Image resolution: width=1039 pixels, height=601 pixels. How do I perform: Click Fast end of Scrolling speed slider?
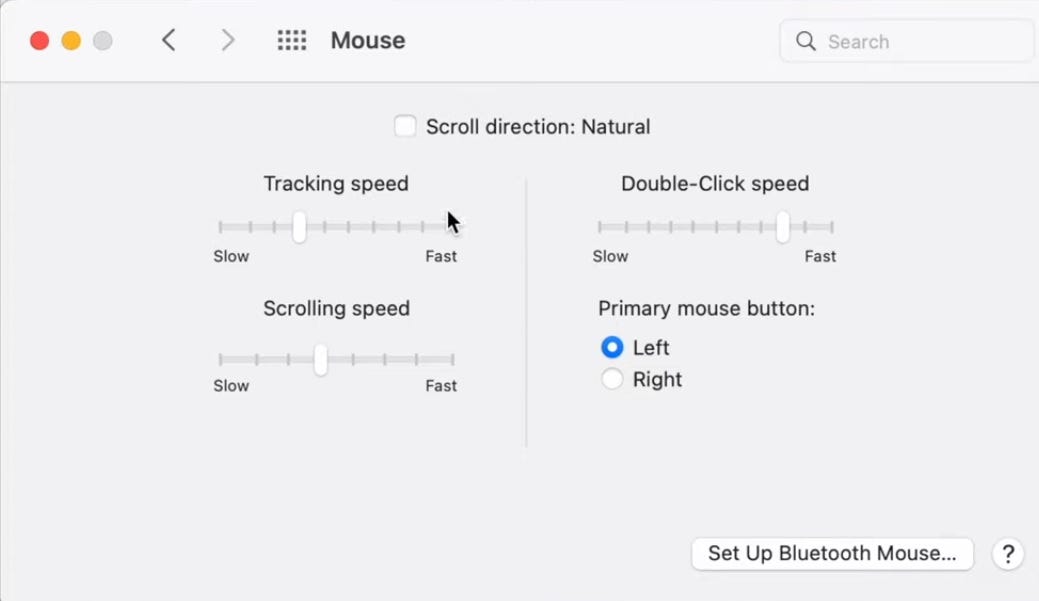[452, 360]
